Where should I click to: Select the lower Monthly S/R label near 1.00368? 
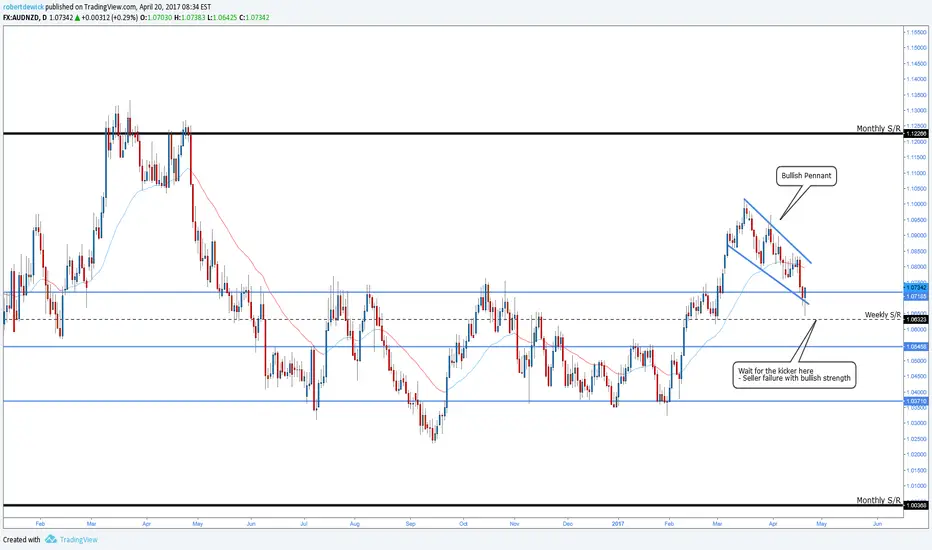tap(879, 501)
